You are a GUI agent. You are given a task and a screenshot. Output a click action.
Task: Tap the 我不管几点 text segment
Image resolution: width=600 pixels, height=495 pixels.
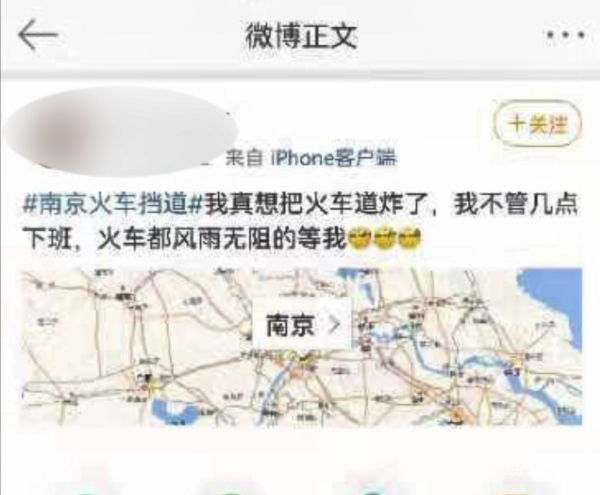pyautogui.click(x=515, y=205)
